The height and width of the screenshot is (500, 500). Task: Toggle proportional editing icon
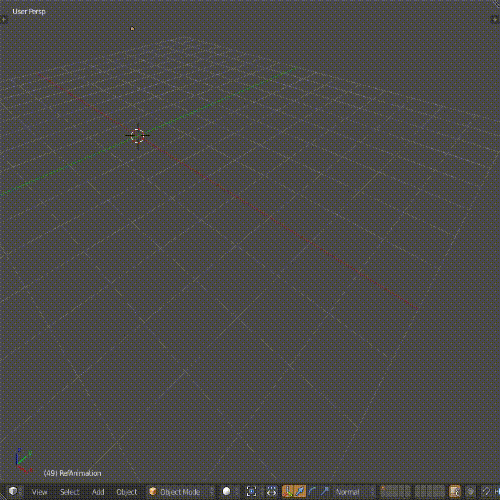click(x=471, y=492)
